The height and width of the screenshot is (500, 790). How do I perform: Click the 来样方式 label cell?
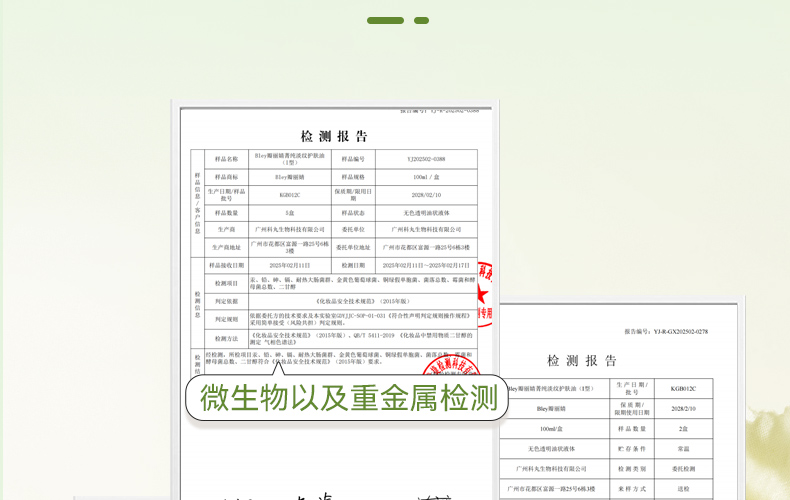click(x=632, y=489)
